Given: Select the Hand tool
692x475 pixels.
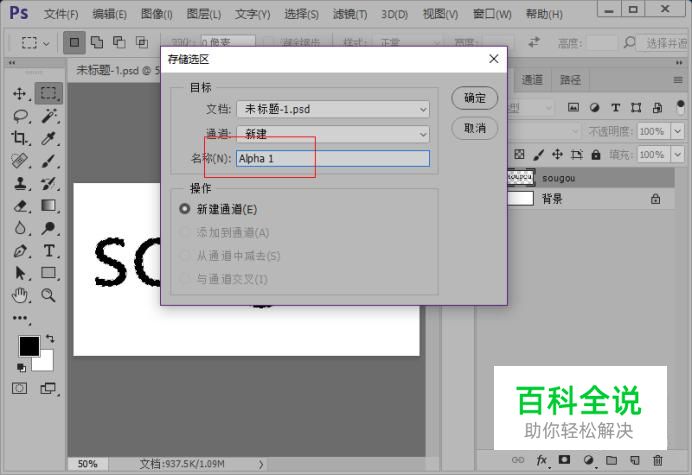Looking at the screenshot, I should [20, 295].
